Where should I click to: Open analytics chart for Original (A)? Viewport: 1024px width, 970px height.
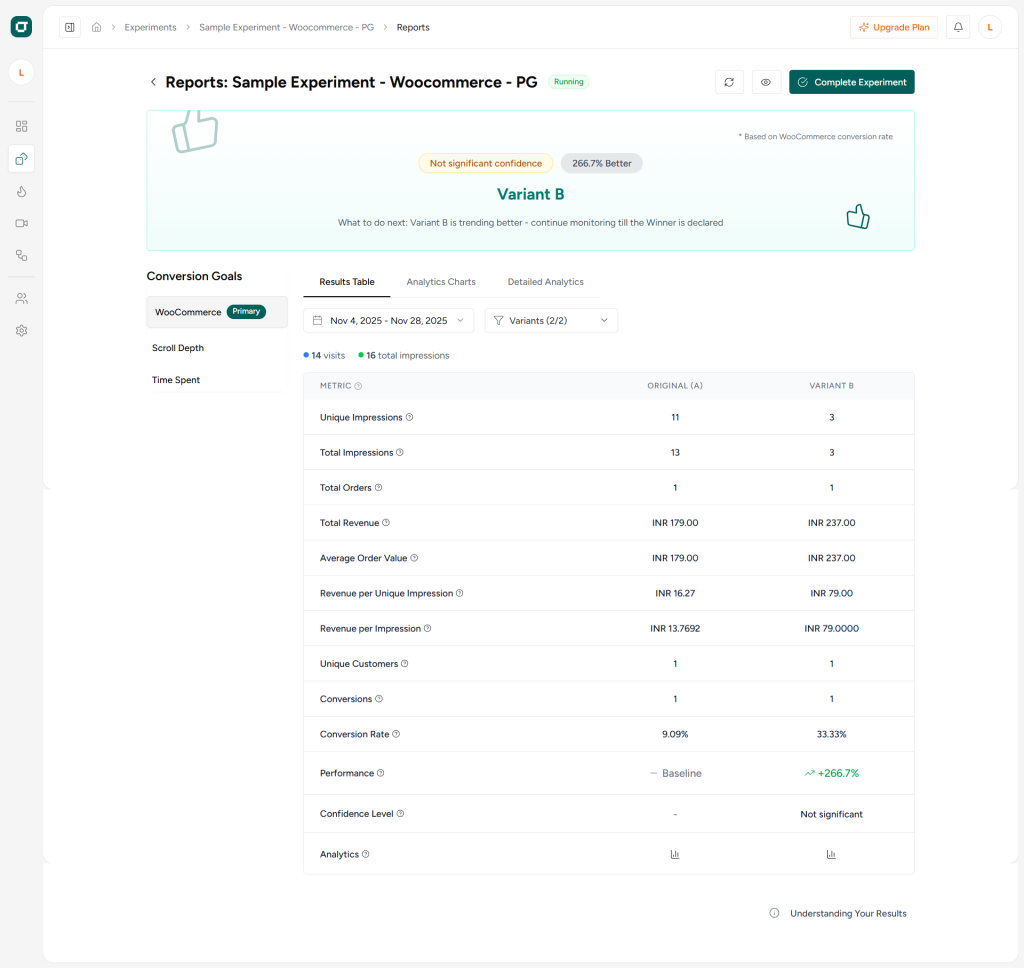click(x=675, y=854)
